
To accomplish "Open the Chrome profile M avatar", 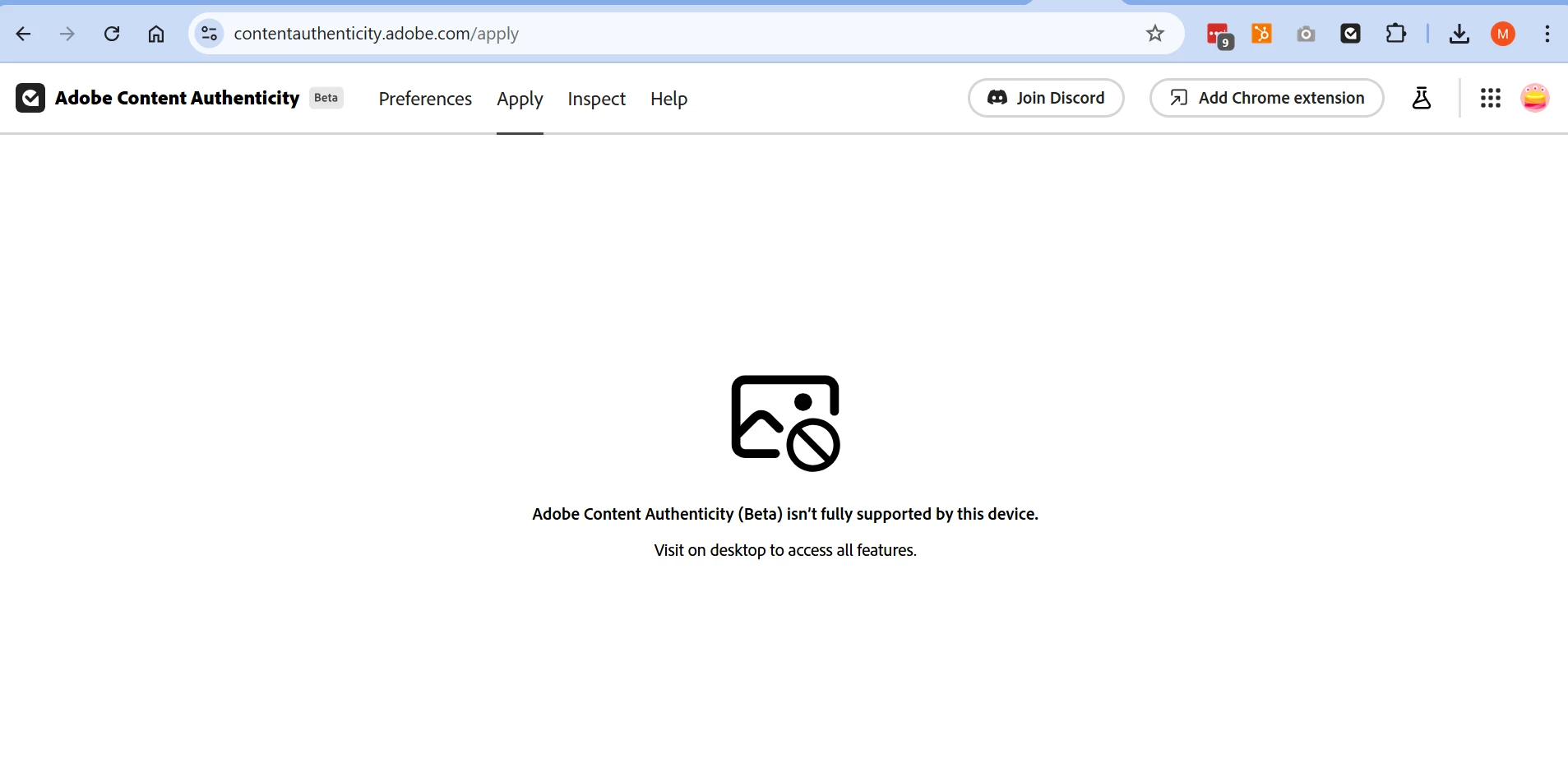I will [x=1503, y=34].
